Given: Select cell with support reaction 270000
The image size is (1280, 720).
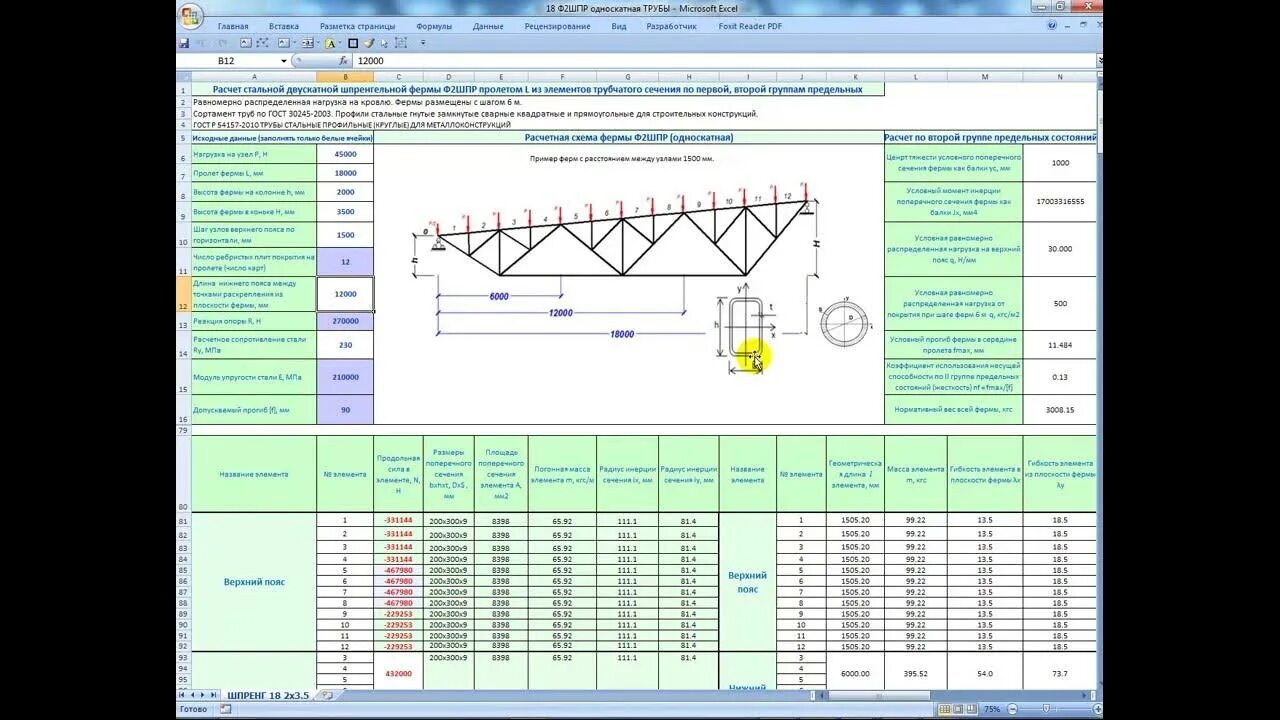Looking at the screenshot, I should click(x=345, y=321).
